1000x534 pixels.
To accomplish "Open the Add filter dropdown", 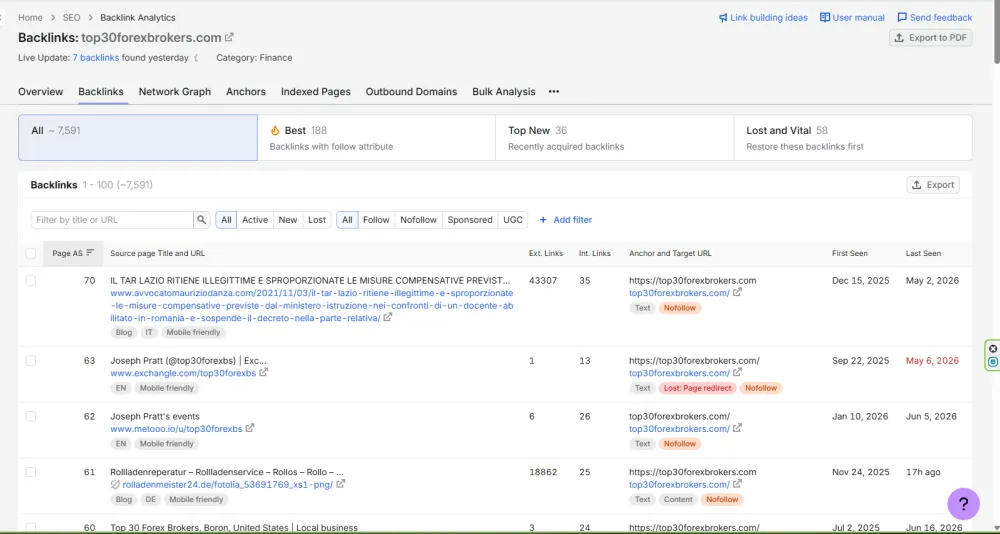I will (x=566, y=219).
